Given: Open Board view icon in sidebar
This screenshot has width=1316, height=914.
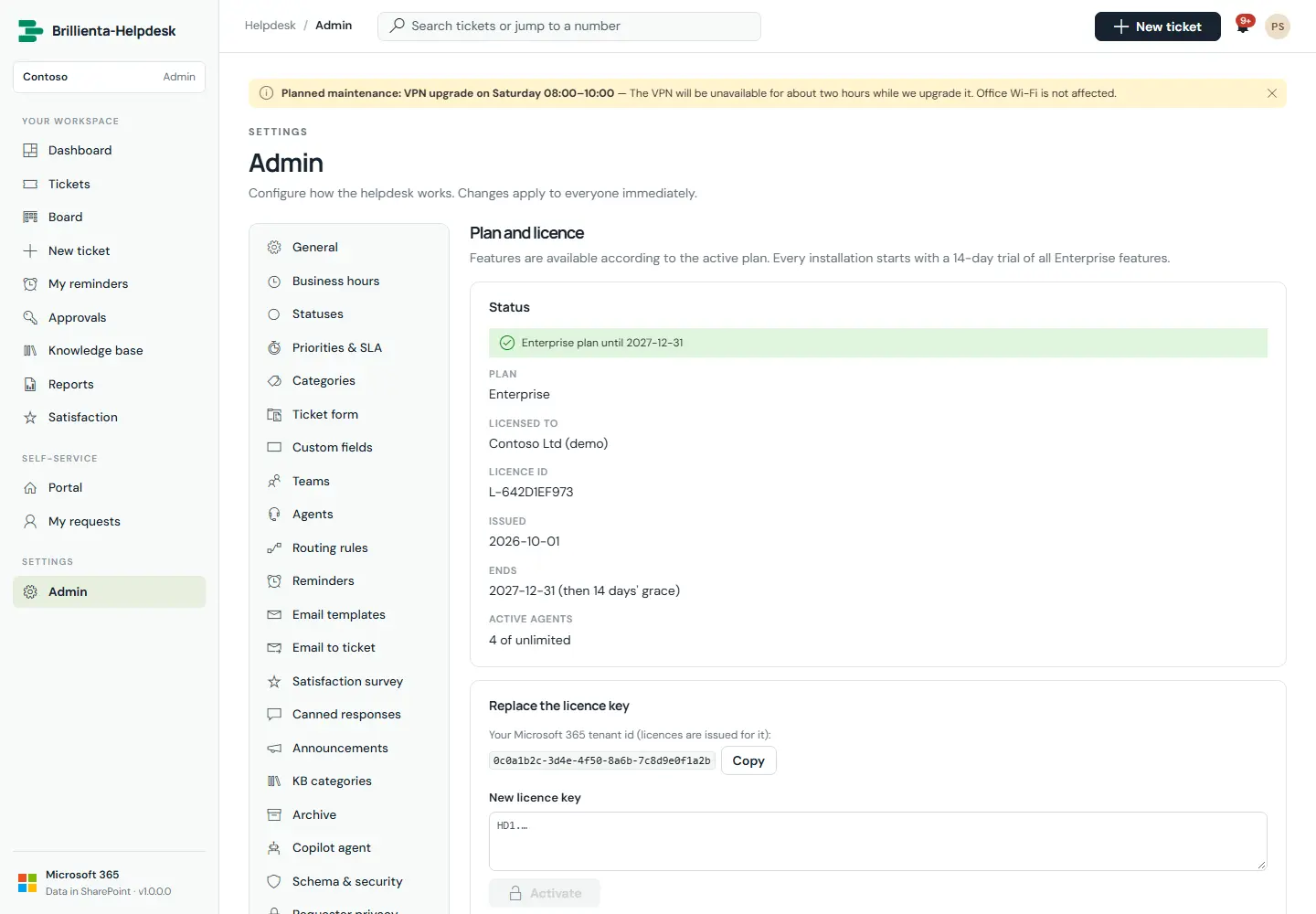Looking at the screenshot, I should click(x=30, y=217).
